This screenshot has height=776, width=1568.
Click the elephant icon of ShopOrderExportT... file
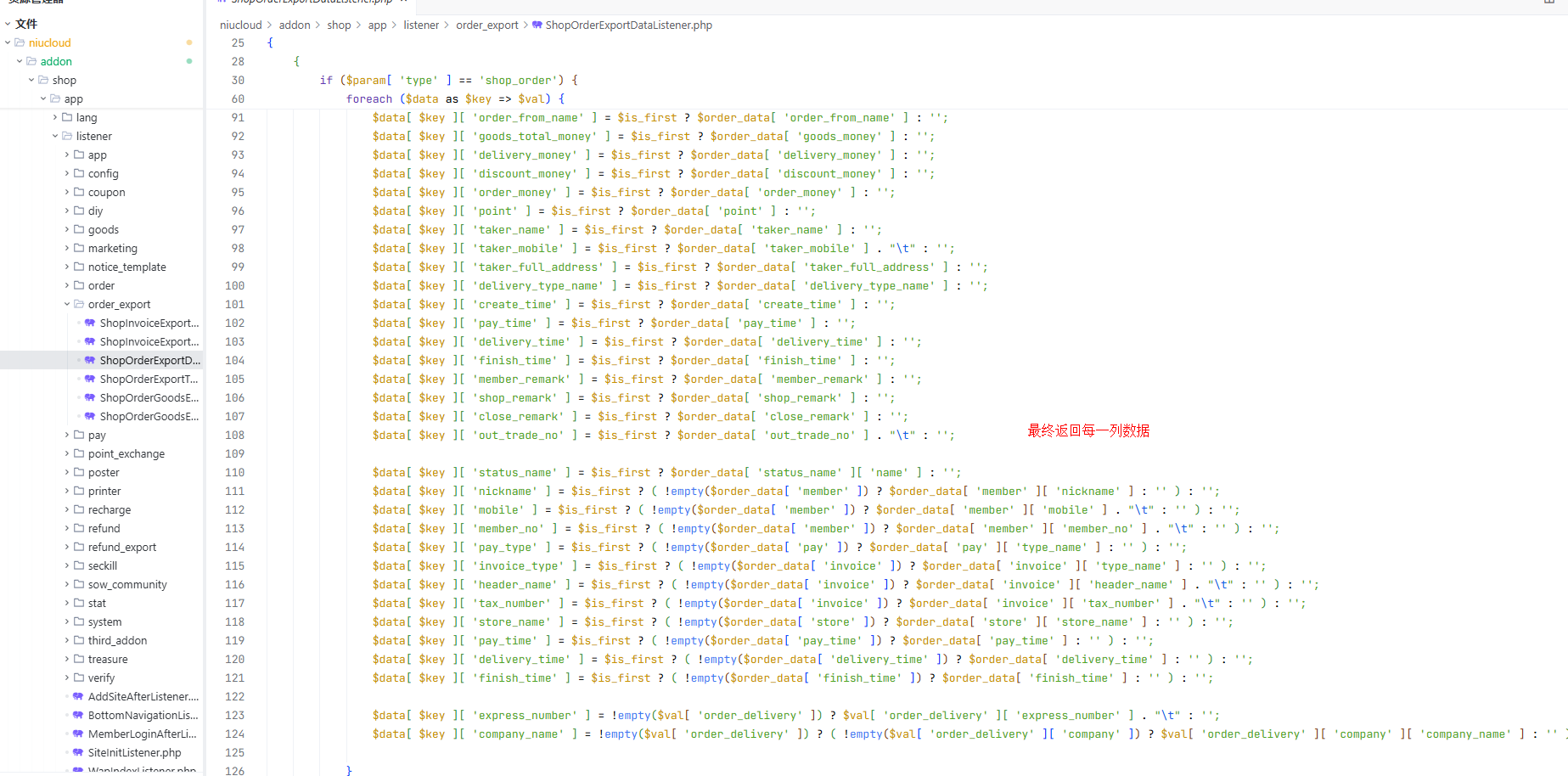[90, 379]
